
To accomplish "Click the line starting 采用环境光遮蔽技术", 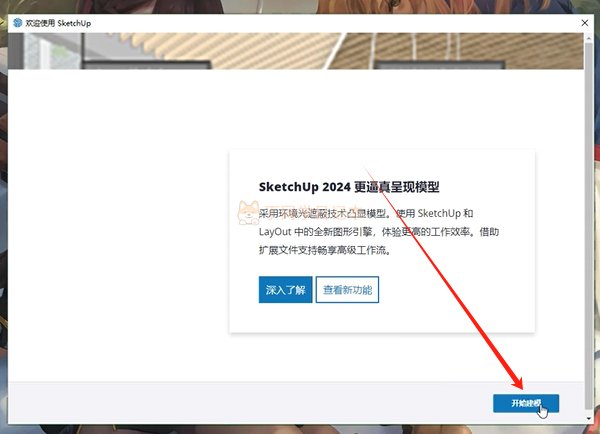I will coord(366,213).
